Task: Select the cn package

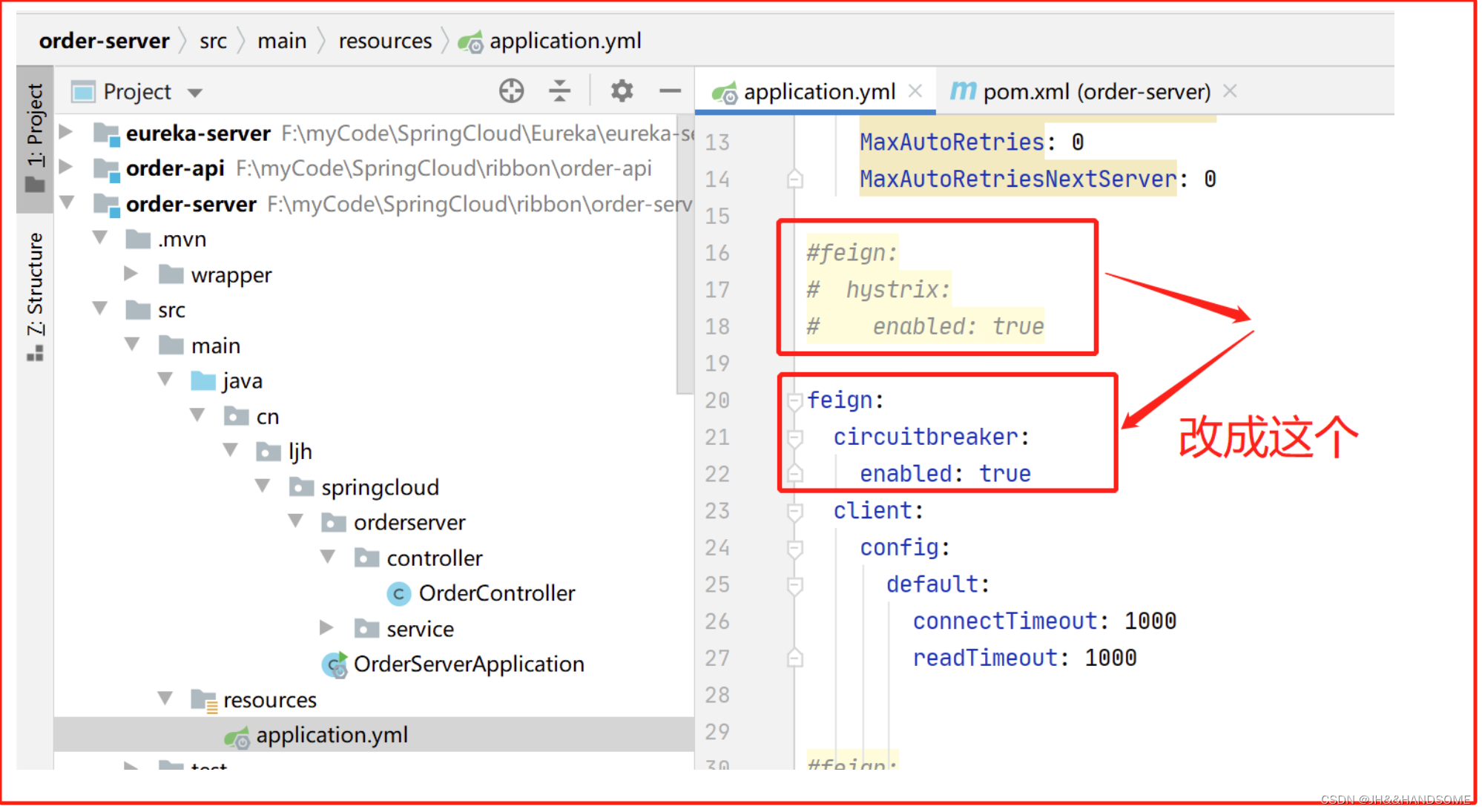Action: coord(268,417)
